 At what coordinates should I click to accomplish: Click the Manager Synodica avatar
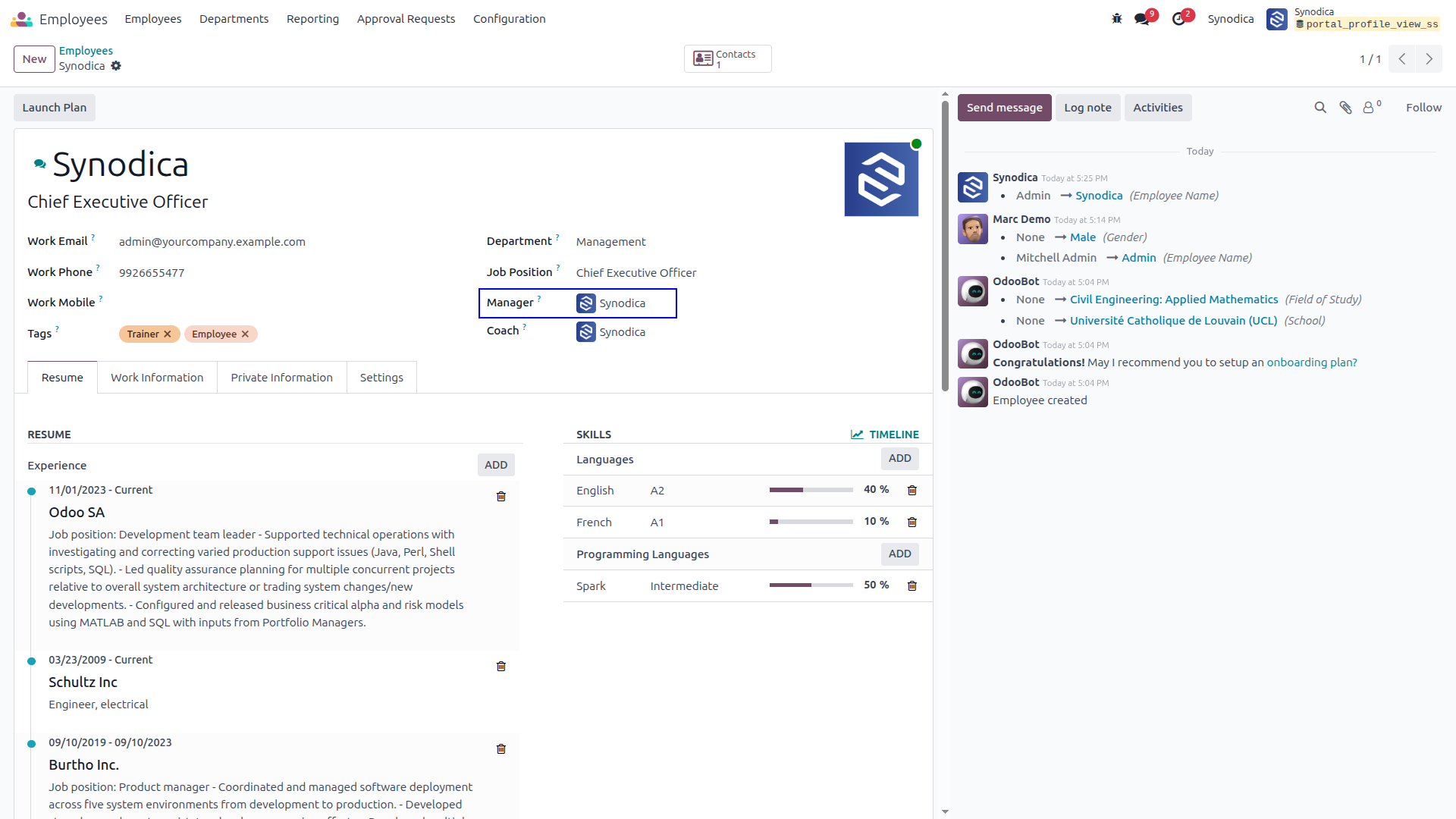pyautogui.click(x=585, y=303)
